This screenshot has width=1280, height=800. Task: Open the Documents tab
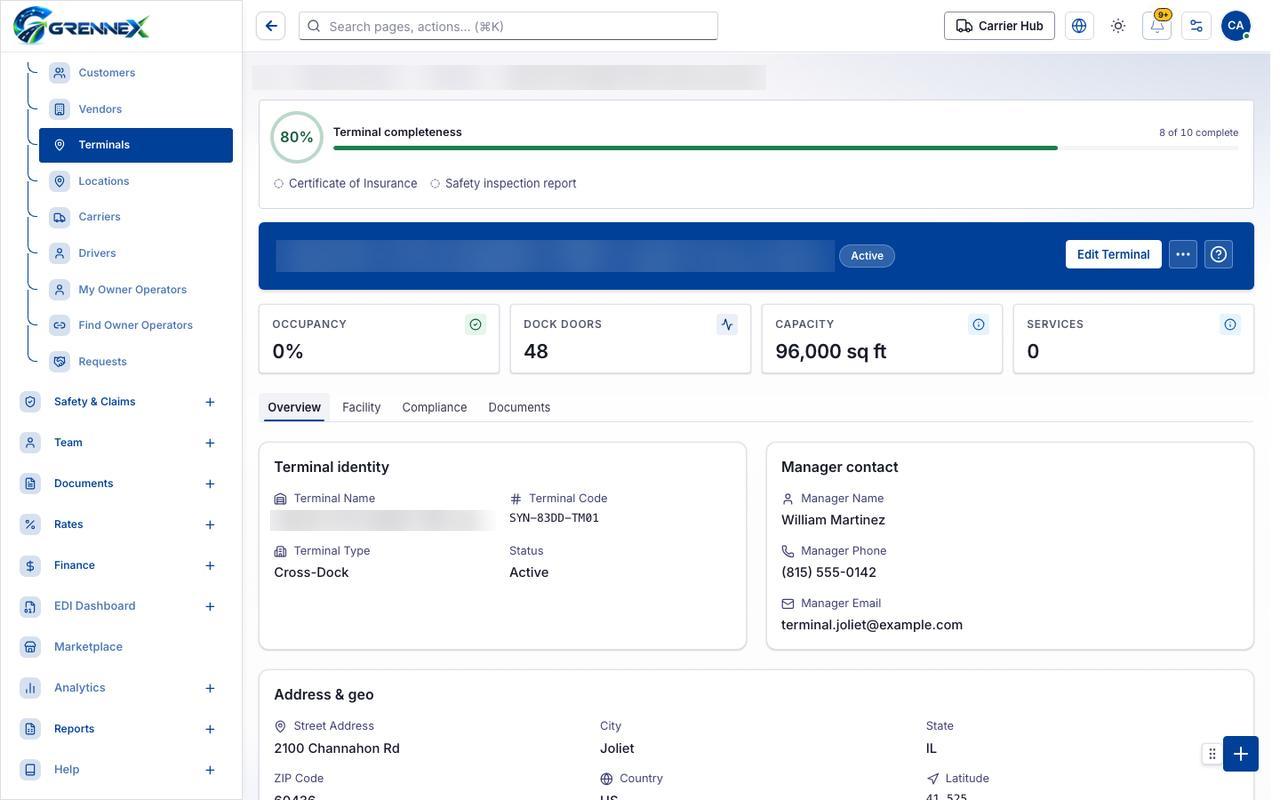click(x=519, y=407)
